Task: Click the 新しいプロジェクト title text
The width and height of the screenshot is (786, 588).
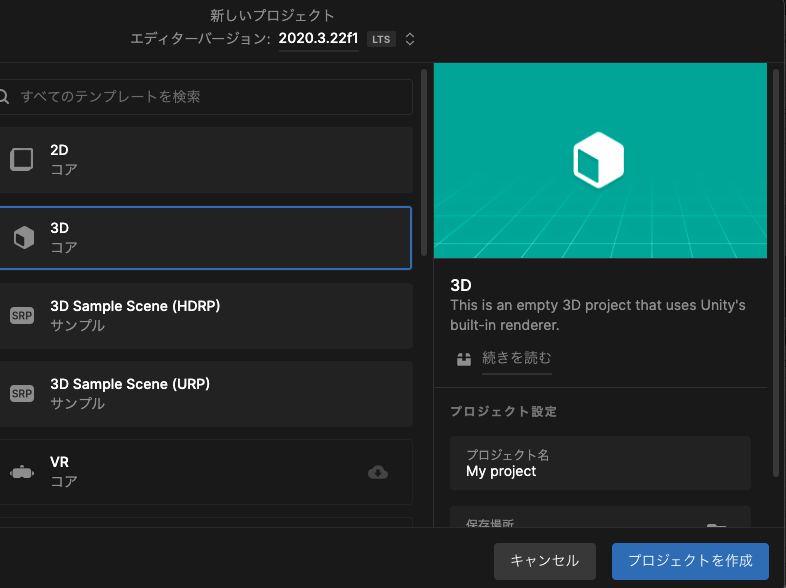Action: [272, 16]
